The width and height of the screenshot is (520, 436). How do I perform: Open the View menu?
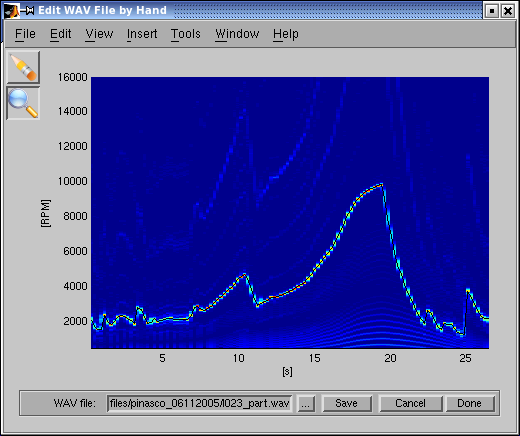pos(99,34)
